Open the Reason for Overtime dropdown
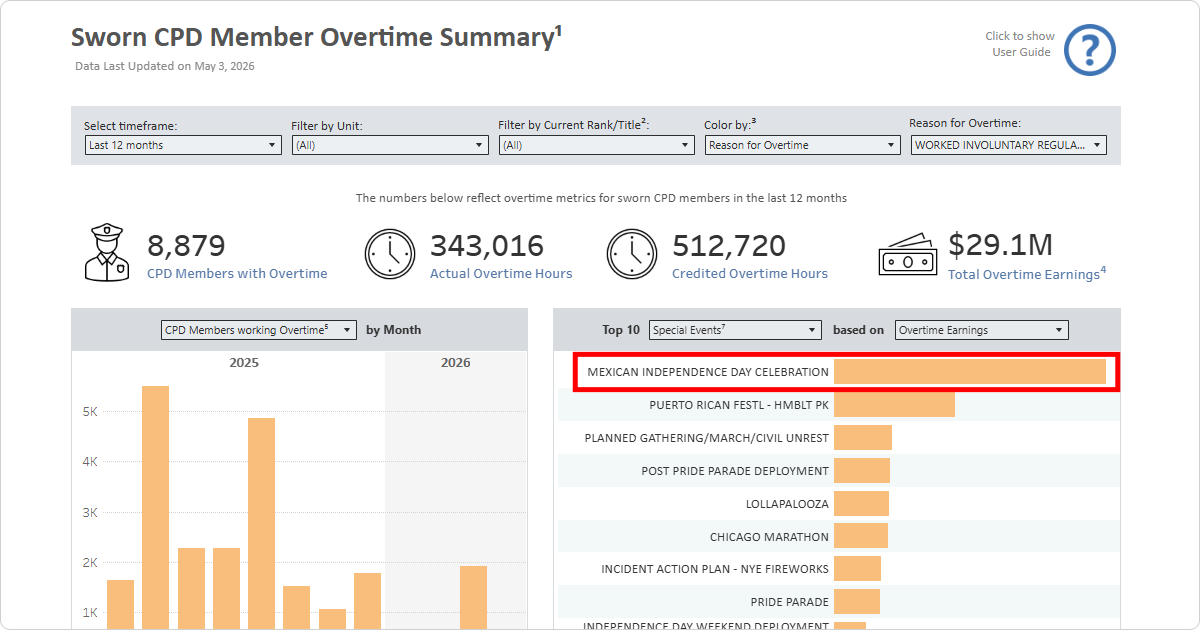 click(x=1009, y=145)
